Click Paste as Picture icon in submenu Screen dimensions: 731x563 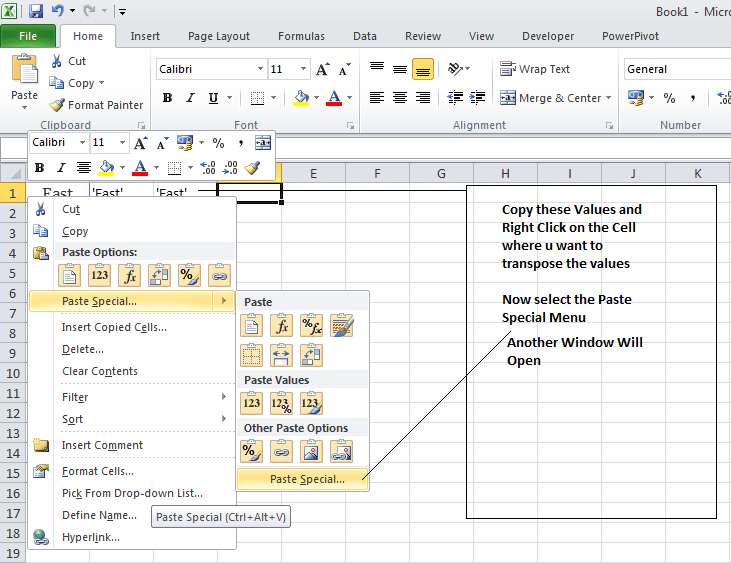[311, 451]
